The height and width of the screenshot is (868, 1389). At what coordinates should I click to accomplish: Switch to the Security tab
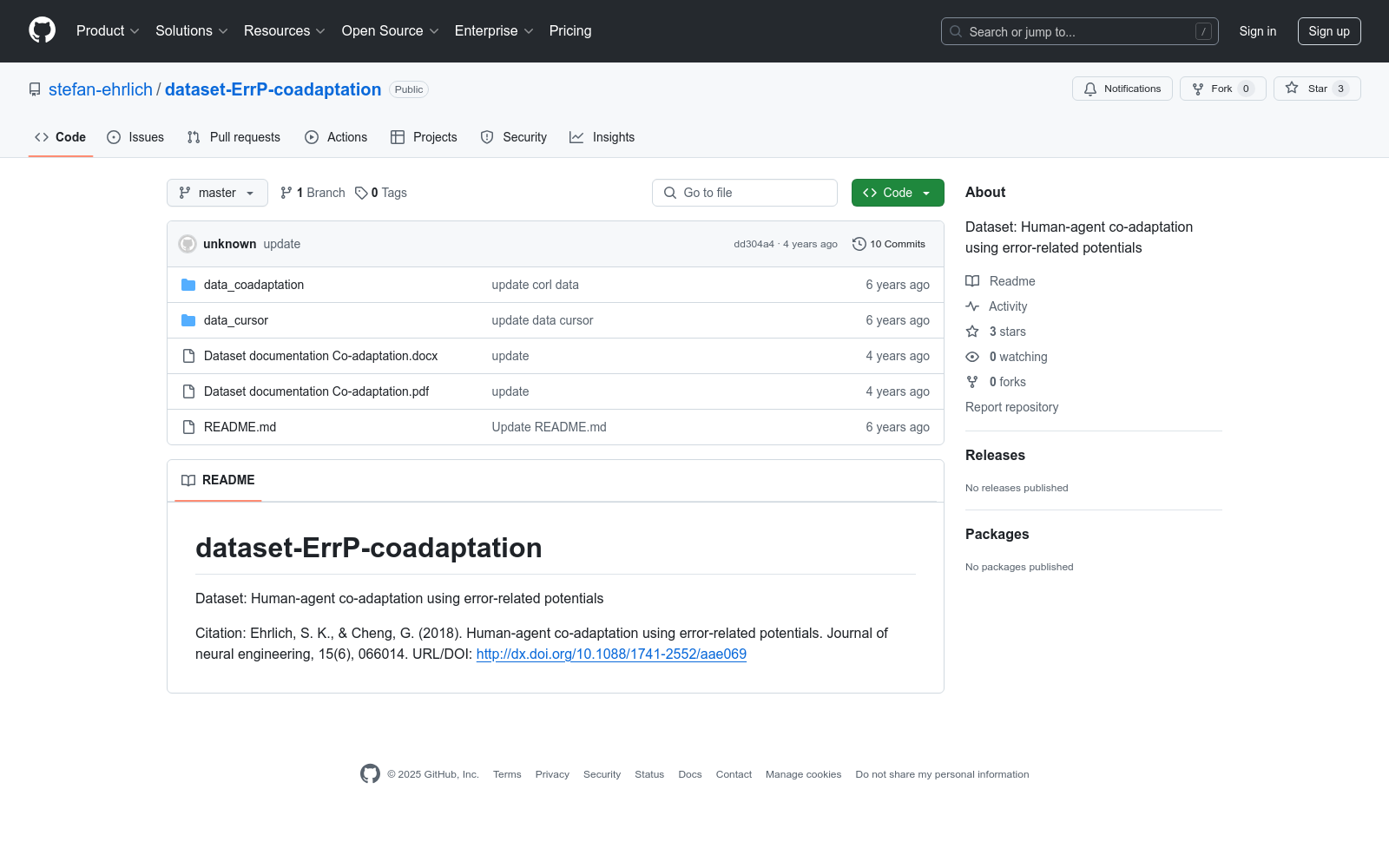coord(514,137)
